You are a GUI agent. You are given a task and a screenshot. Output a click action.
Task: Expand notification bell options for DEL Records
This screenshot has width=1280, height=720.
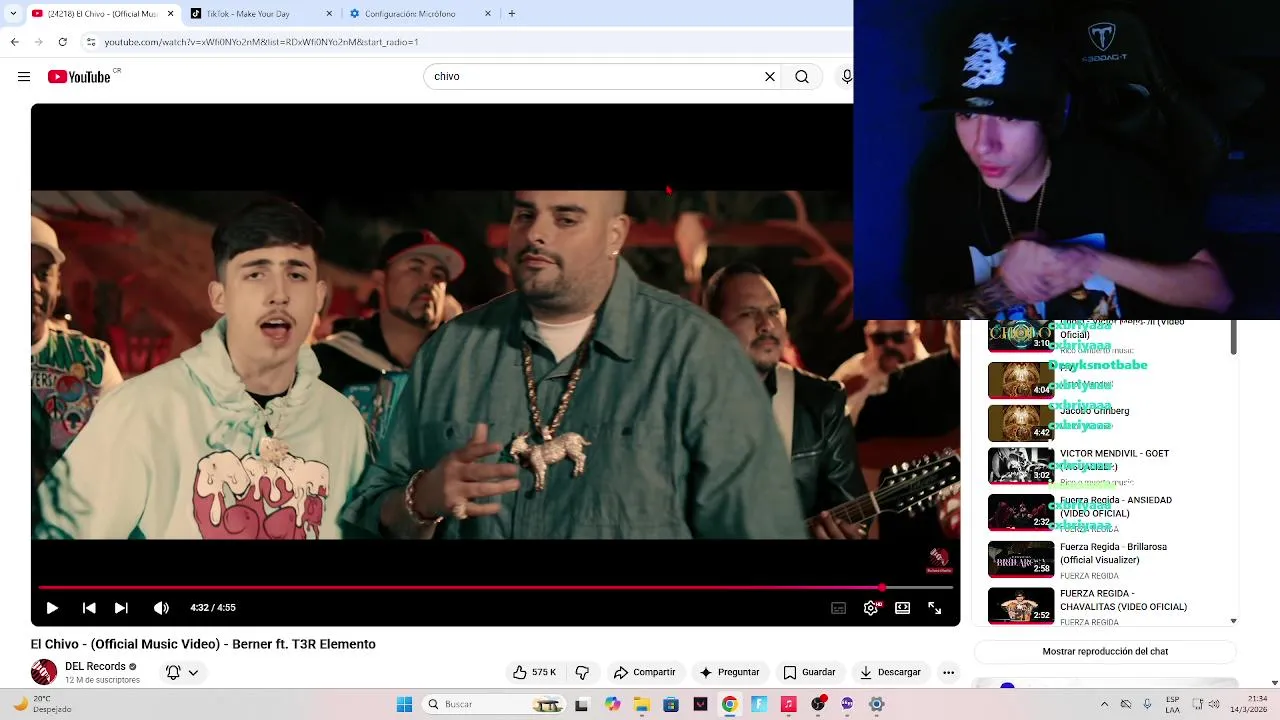point(182,672)
